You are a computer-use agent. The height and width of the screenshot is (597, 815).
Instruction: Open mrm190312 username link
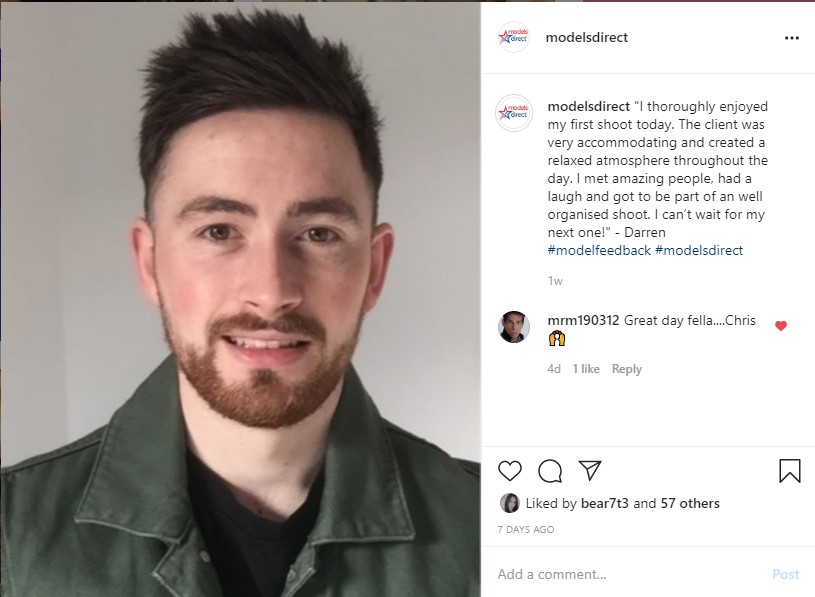(583, 321)
